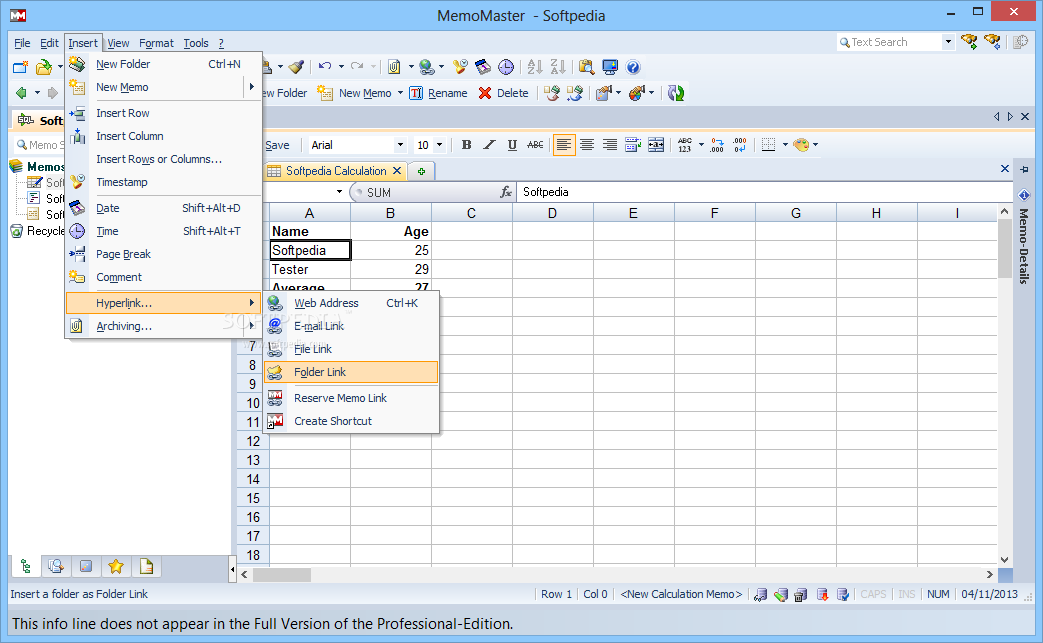Click the vertical scrollbar thumb

[1004, 248]
